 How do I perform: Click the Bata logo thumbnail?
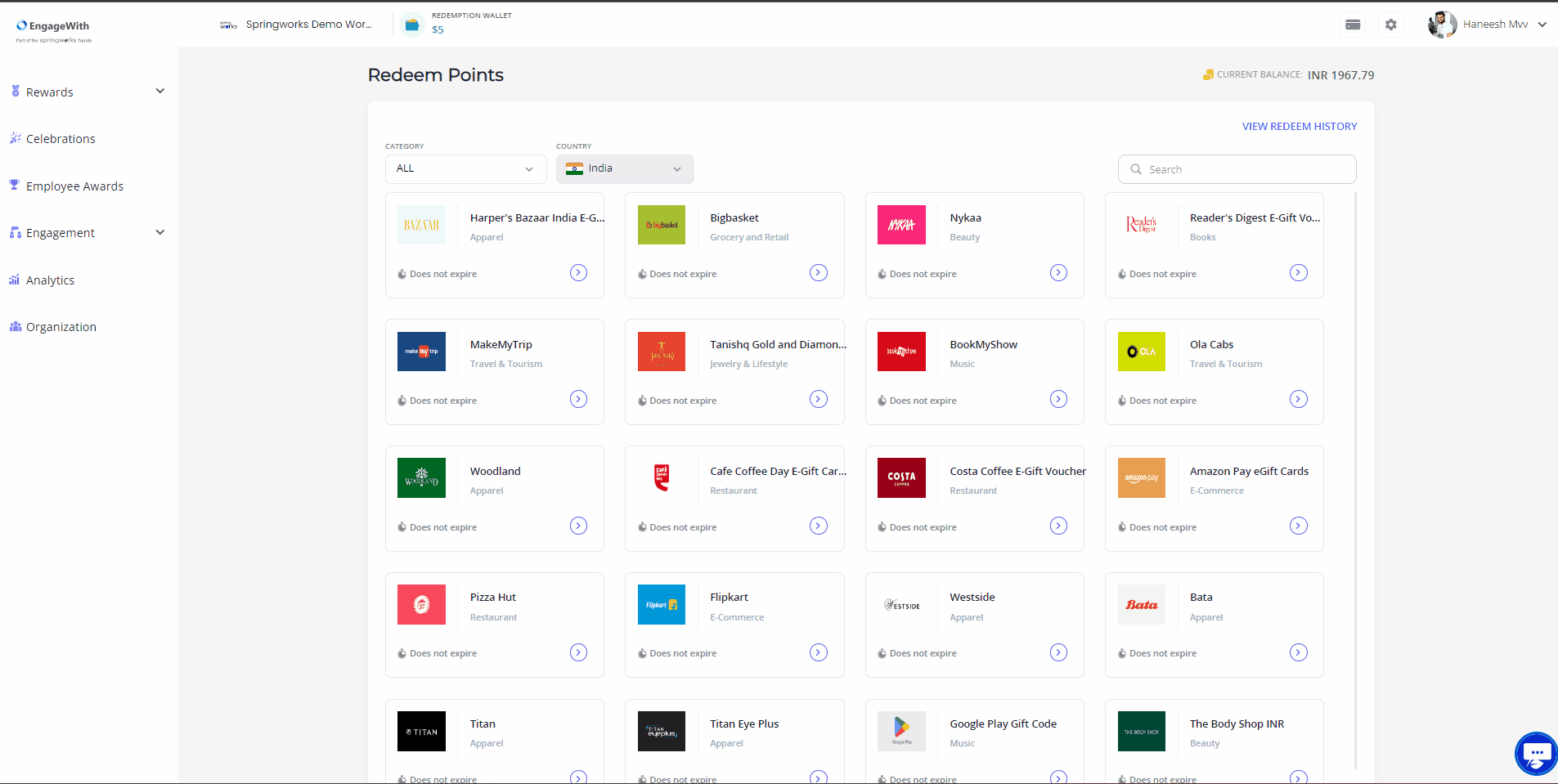pyautogui.click(x=1142, y=605)
